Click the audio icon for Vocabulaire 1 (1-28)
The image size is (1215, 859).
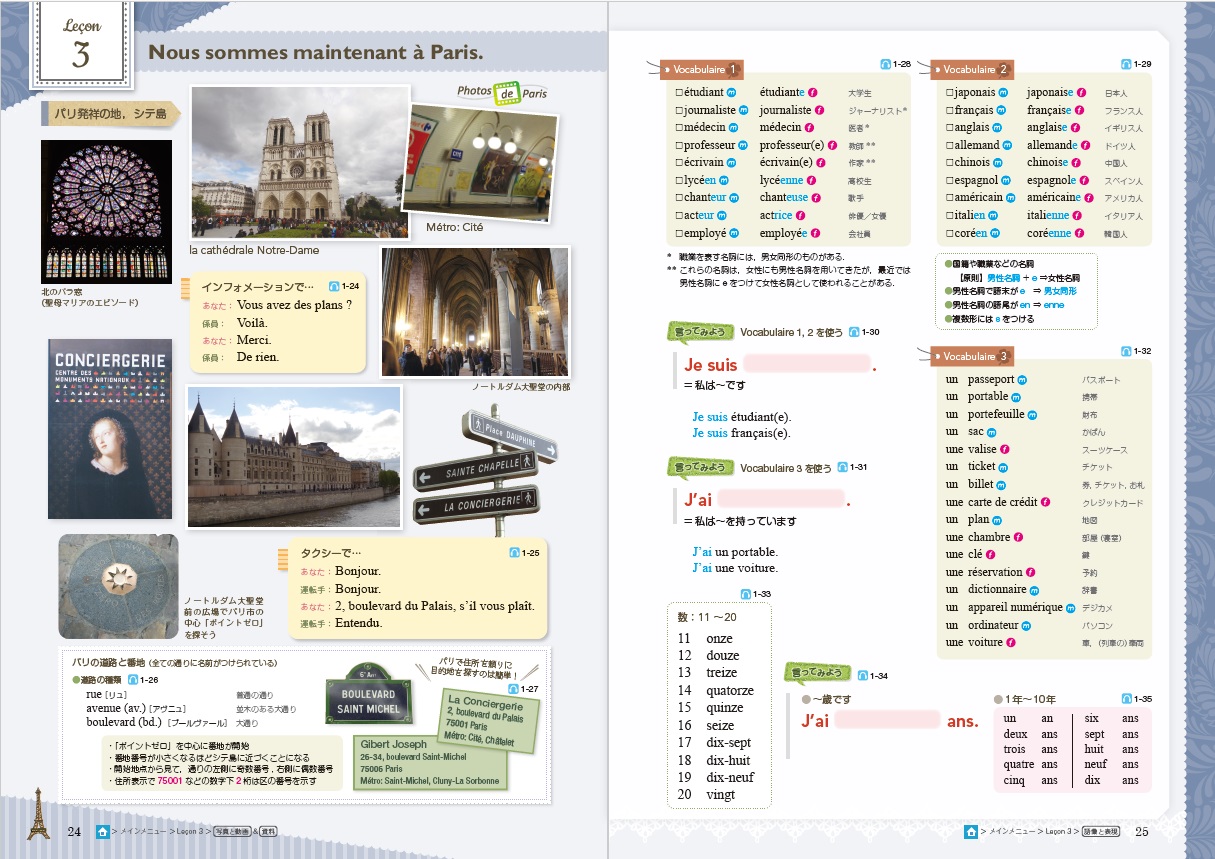point(886,64)
